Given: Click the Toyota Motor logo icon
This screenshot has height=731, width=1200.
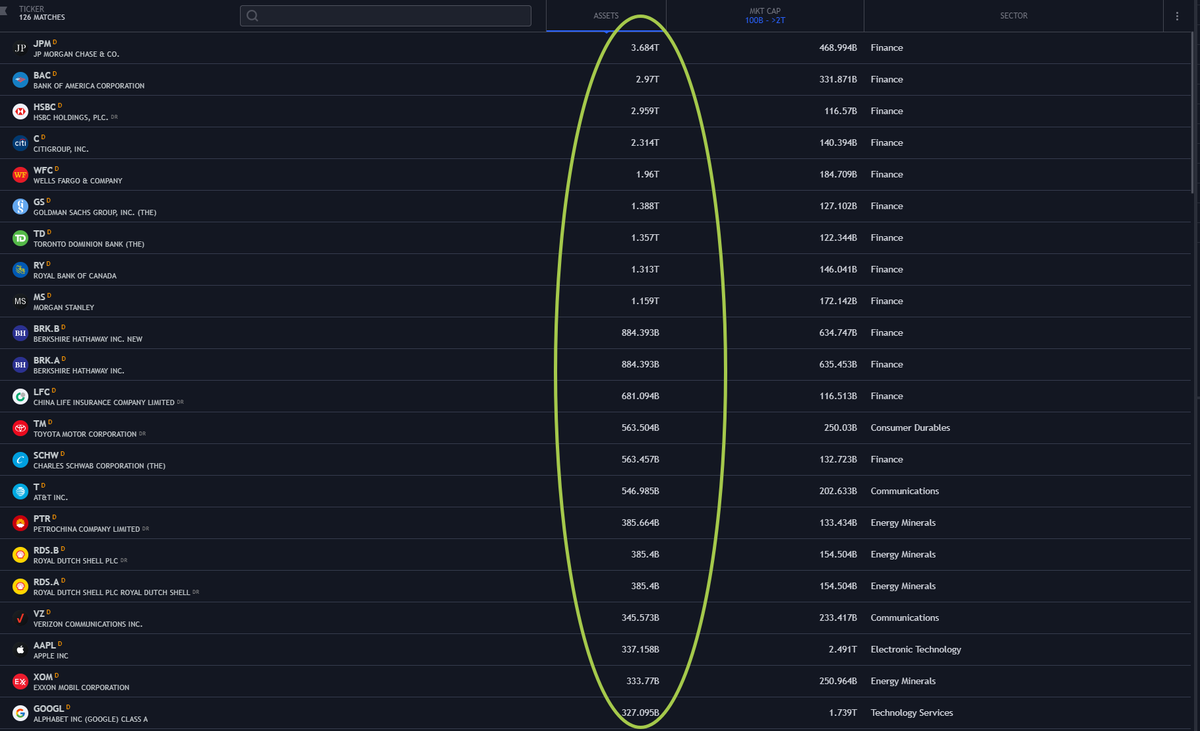Looking at the screenshot, I should point(20,428).
